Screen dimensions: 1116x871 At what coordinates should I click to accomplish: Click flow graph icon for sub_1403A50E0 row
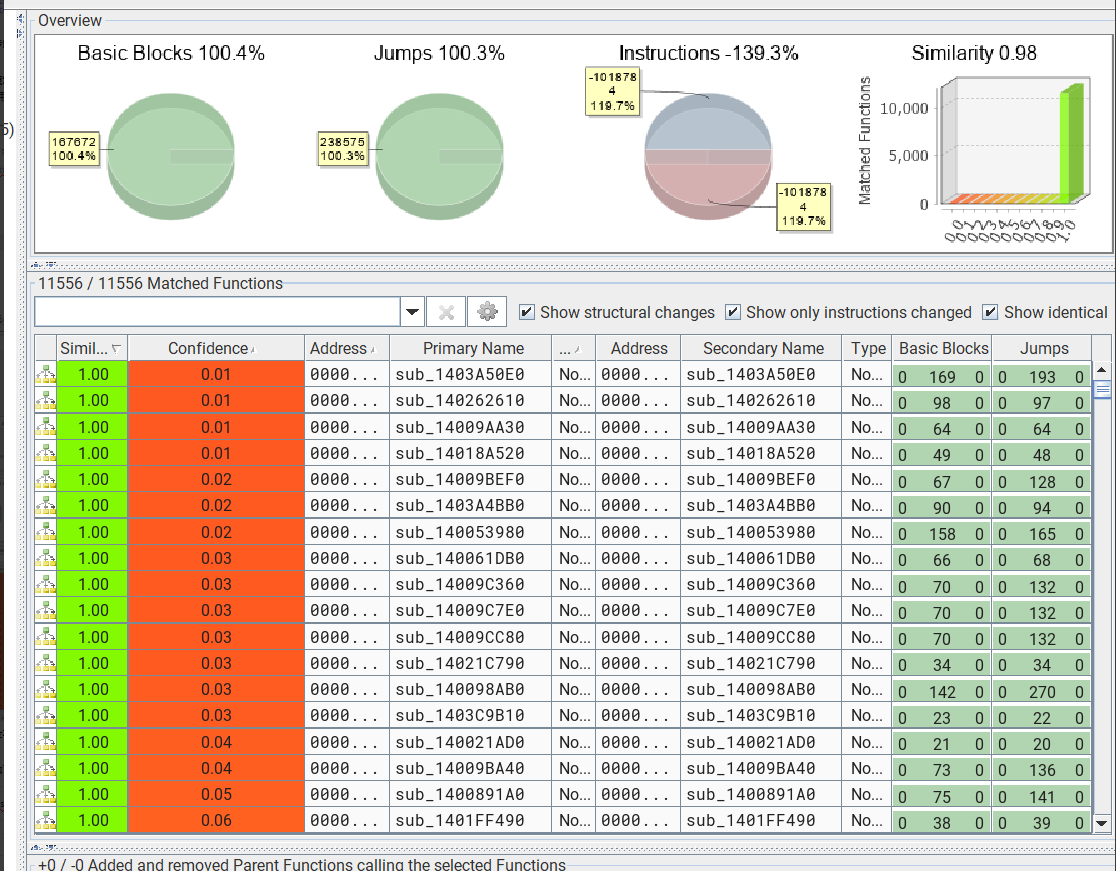(x=45, y=375)
